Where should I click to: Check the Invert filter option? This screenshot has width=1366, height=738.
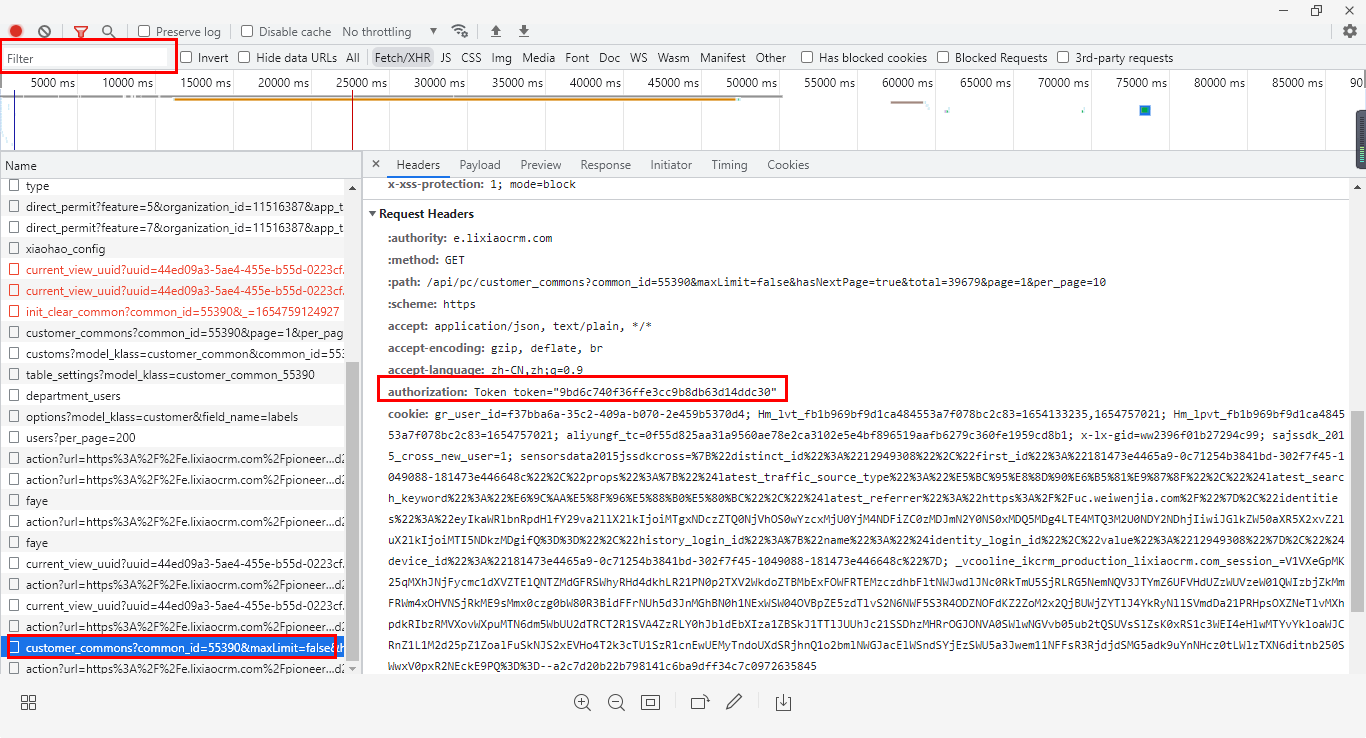click(x=186, y=57)
